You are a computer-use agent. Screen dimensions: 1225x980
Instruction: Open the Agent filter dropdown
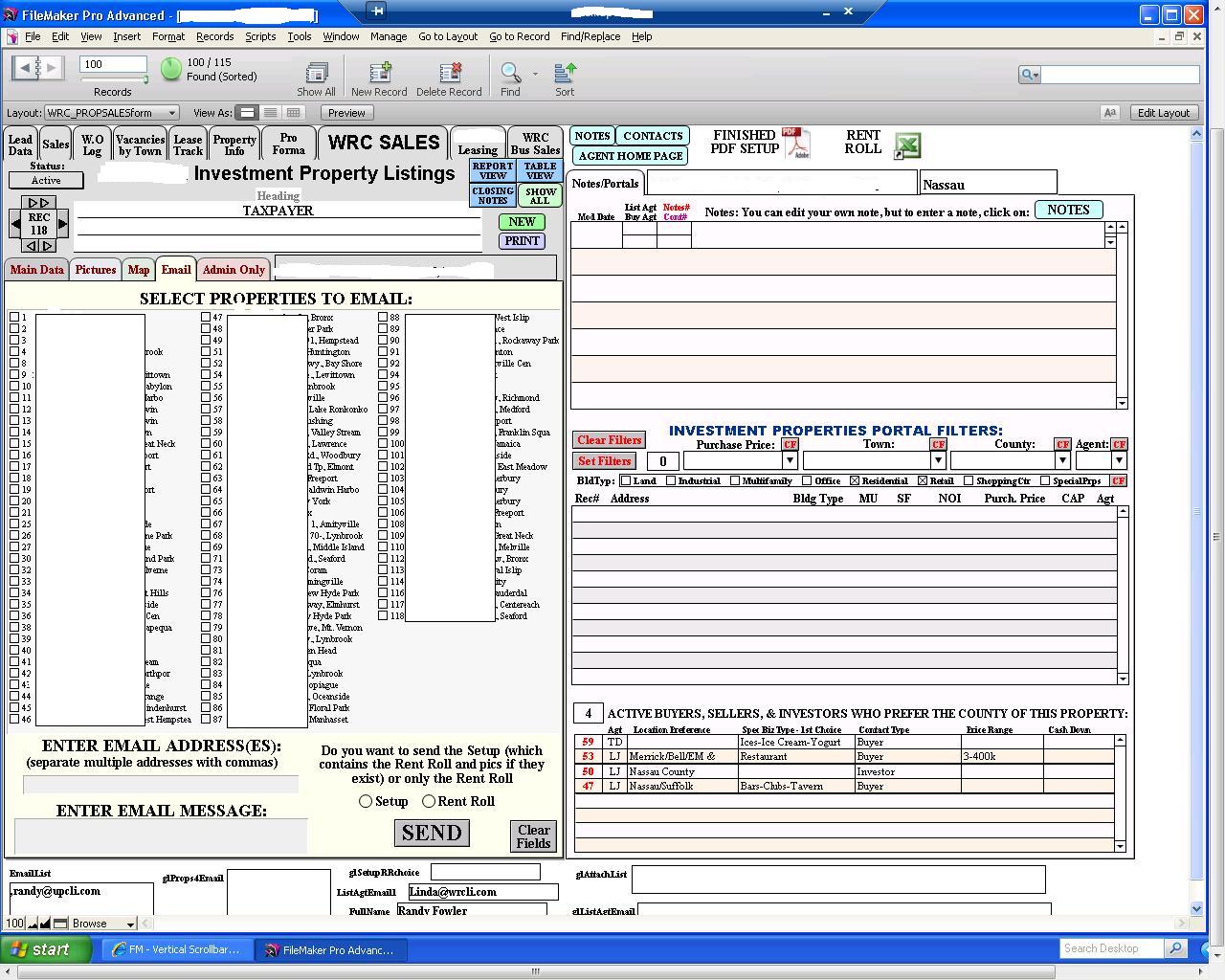coord(1119,460)
